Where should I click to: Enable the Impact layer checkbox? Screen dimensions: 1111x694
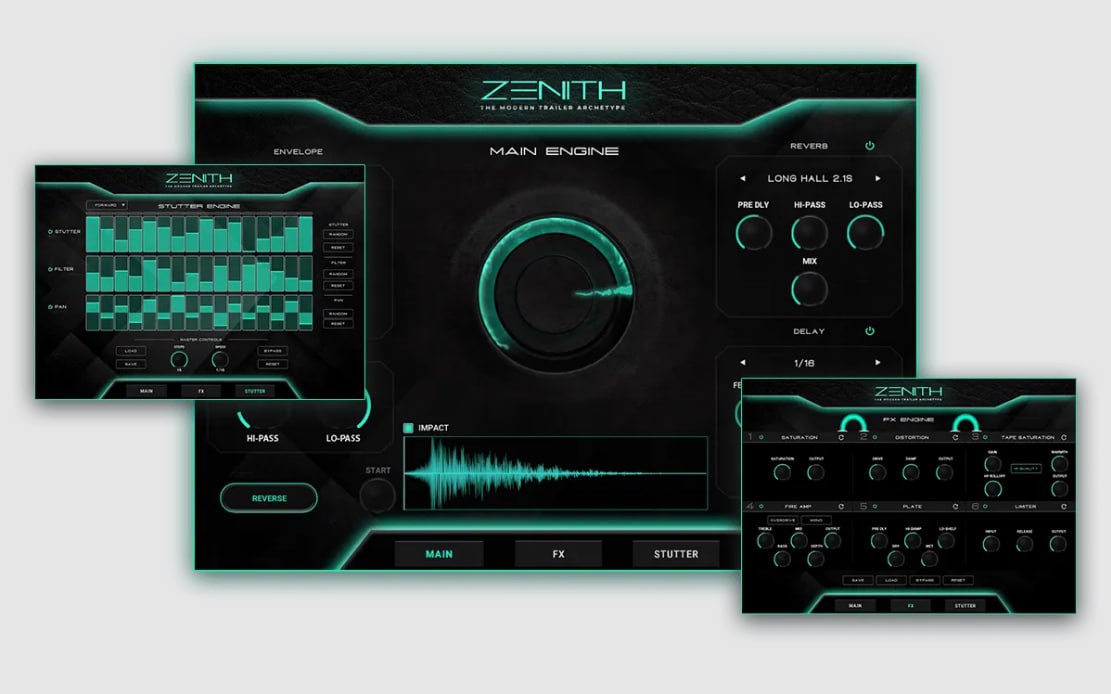coord(409,428)
